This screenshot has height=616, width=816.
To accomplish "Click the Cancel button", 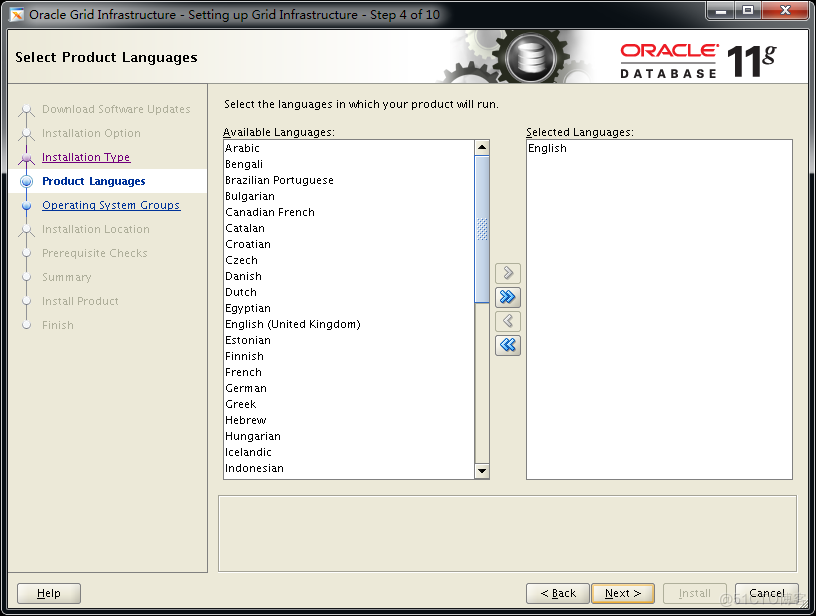I will (x=767, y=593).
